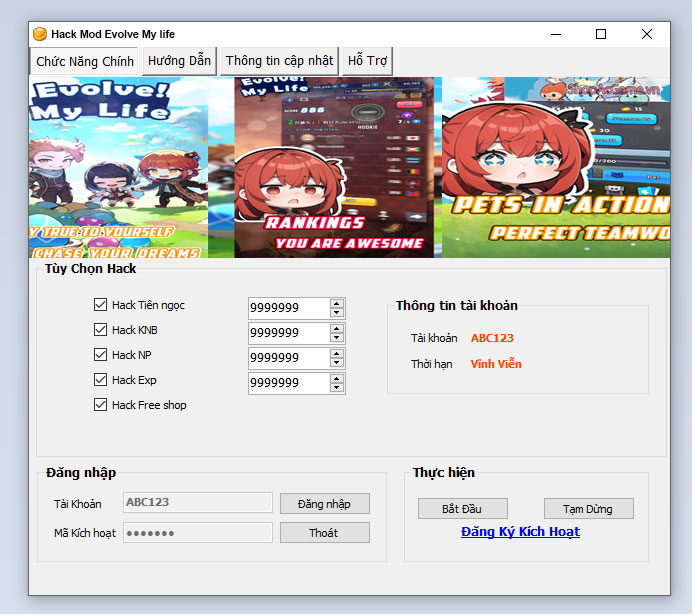Decrease the Hack Exp value with down arrow
Viewport: 693px width, 616px height.
[337, 388]
